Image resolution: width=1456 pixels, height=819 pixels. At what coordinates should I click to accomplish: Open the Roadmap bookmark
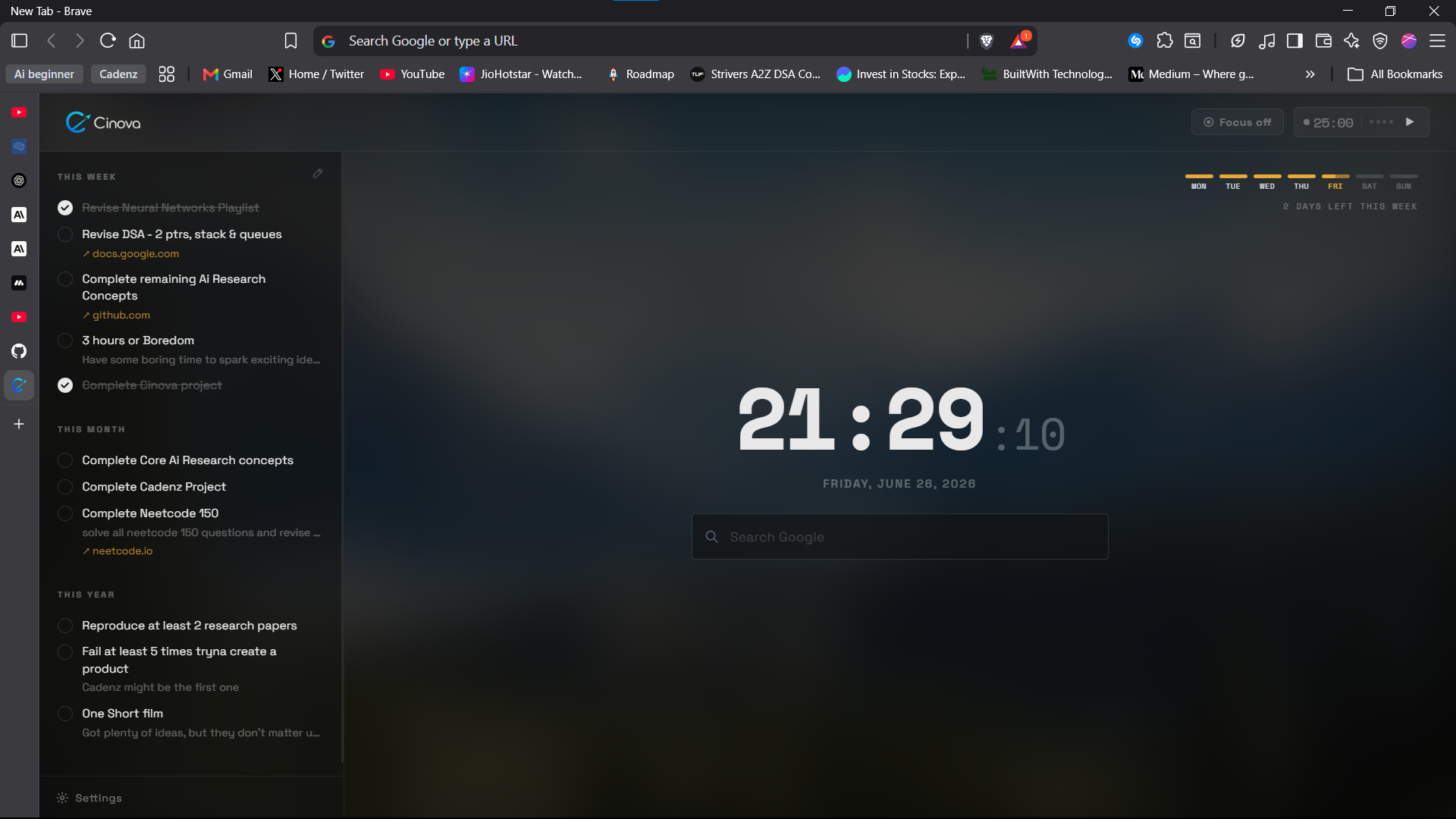pyautogui.click(x=640, y=74)
